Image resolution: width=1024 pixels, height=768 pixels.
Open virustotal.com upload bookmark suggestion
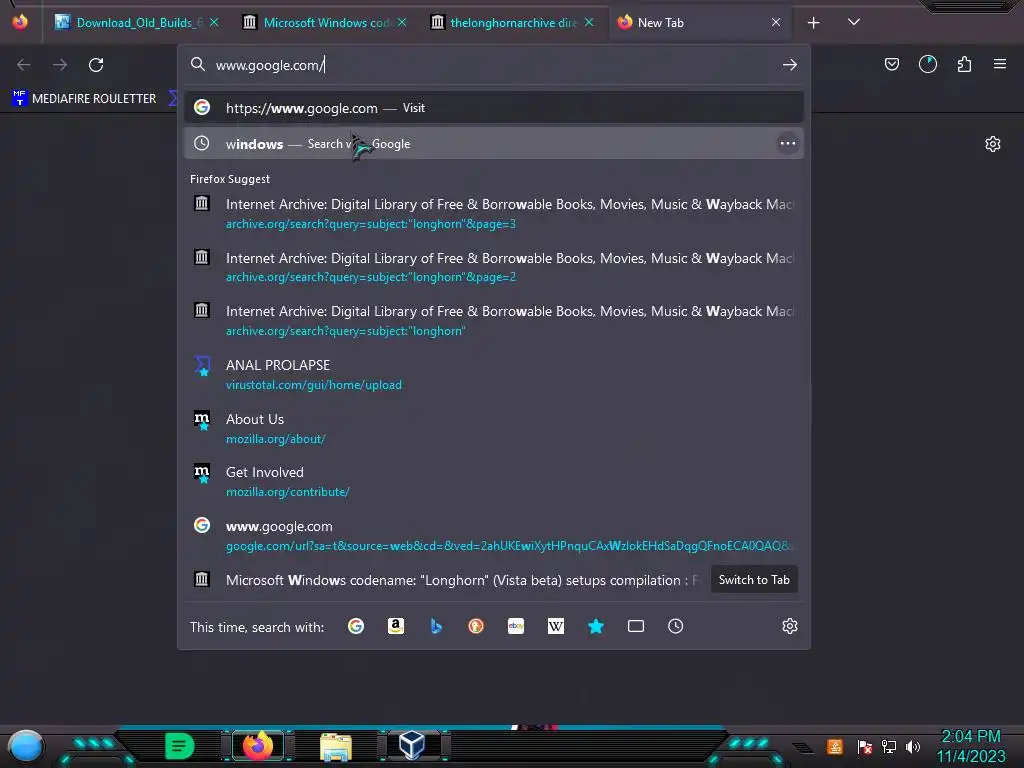coord(494,374)
